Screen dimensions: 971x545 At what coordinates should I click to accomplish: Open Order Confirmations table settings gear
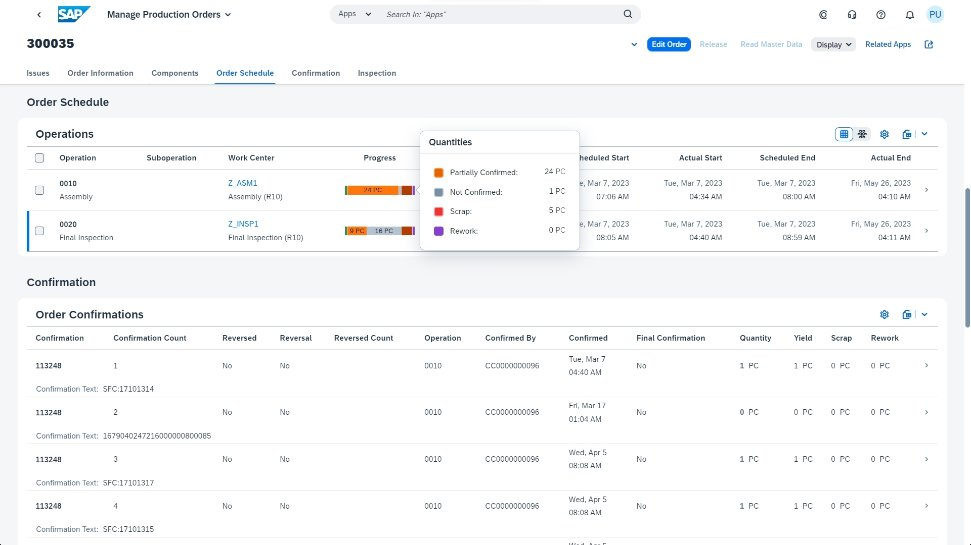884,314
